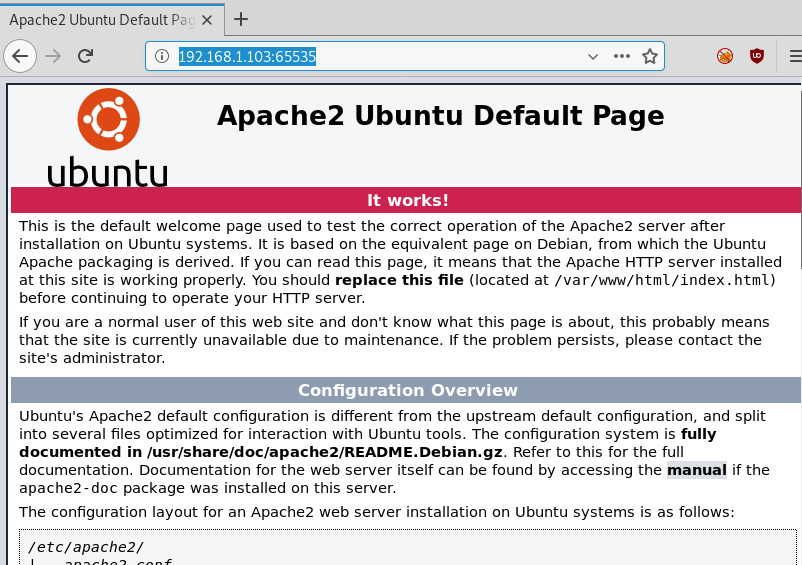The height and width of the screenshot is (565, 802).
Task: Open the NoScript extension icon
Action: point(725,56)
